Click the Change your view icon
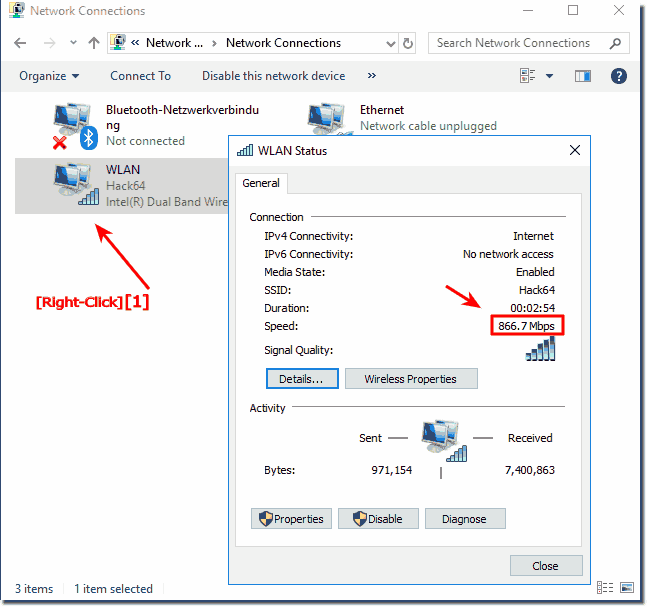647x607 pixels. tap(528, 76)
